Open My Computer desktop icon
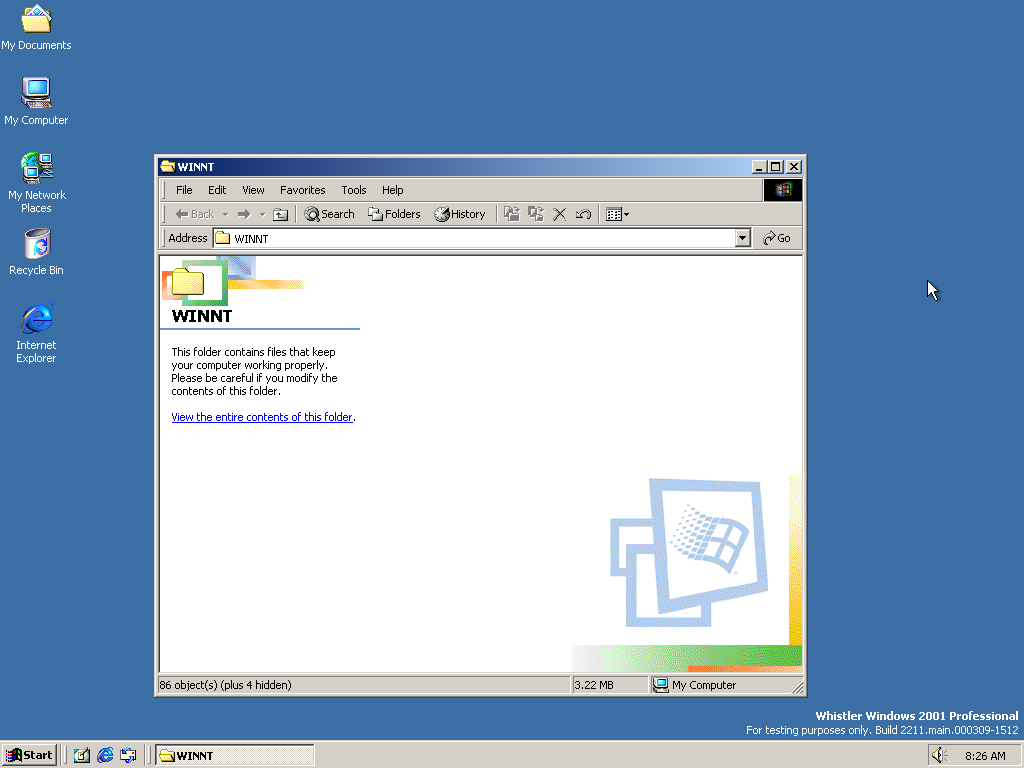This screenshot has width=1024, height=768. point(36,101)
